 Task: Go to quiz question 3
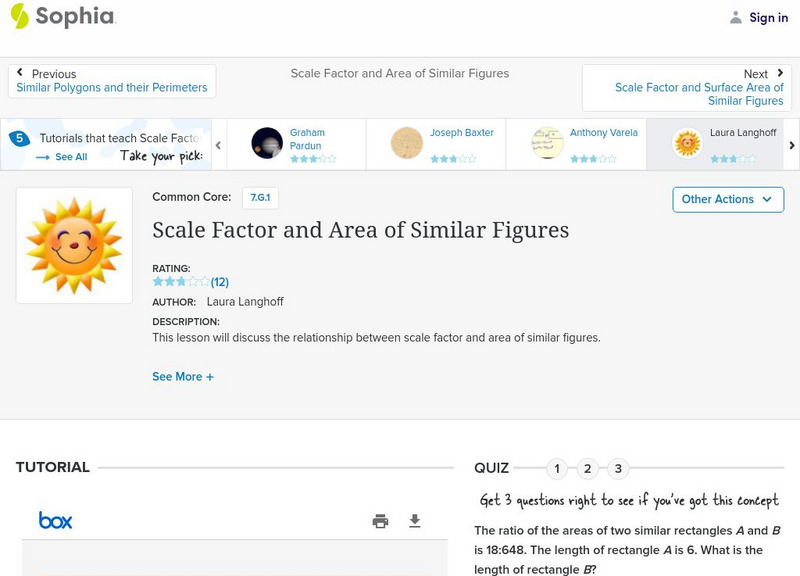[618, 468]
